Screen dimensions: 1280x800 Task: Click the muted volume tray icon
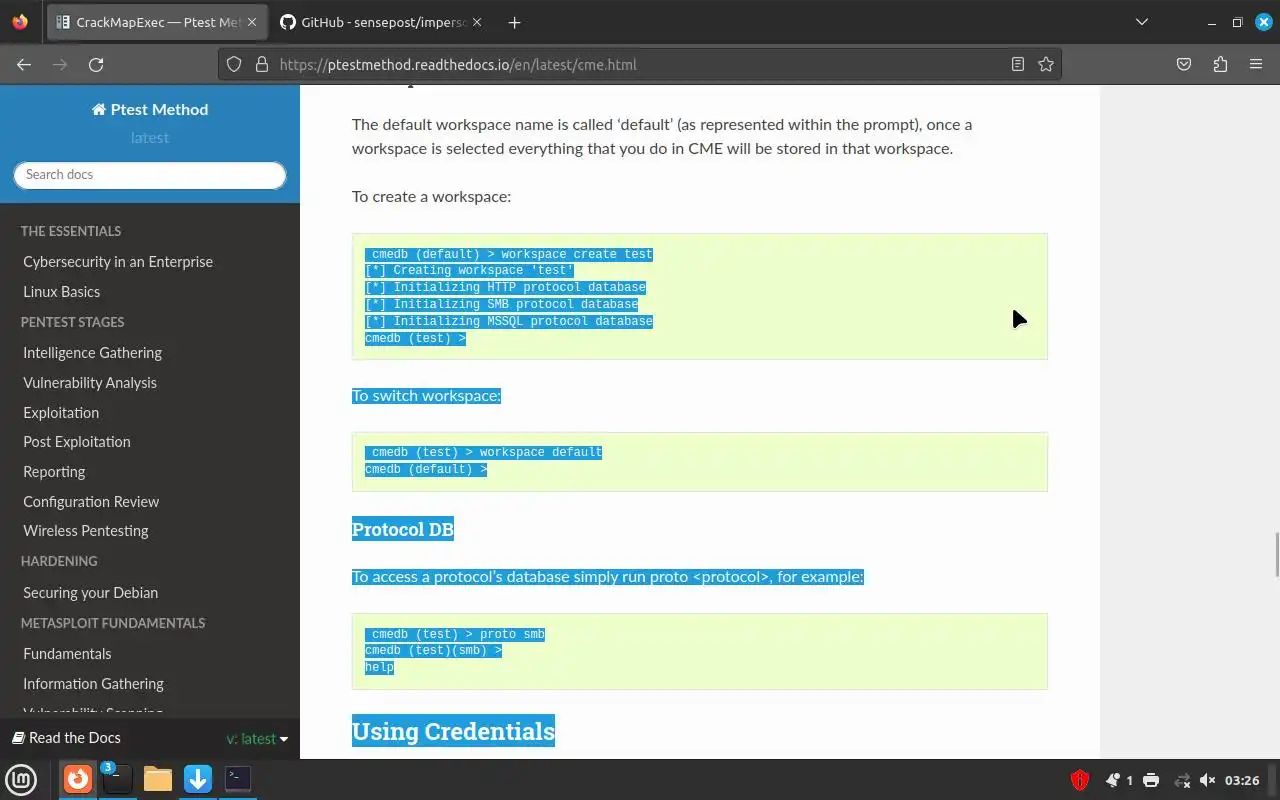click(1207, 780)
